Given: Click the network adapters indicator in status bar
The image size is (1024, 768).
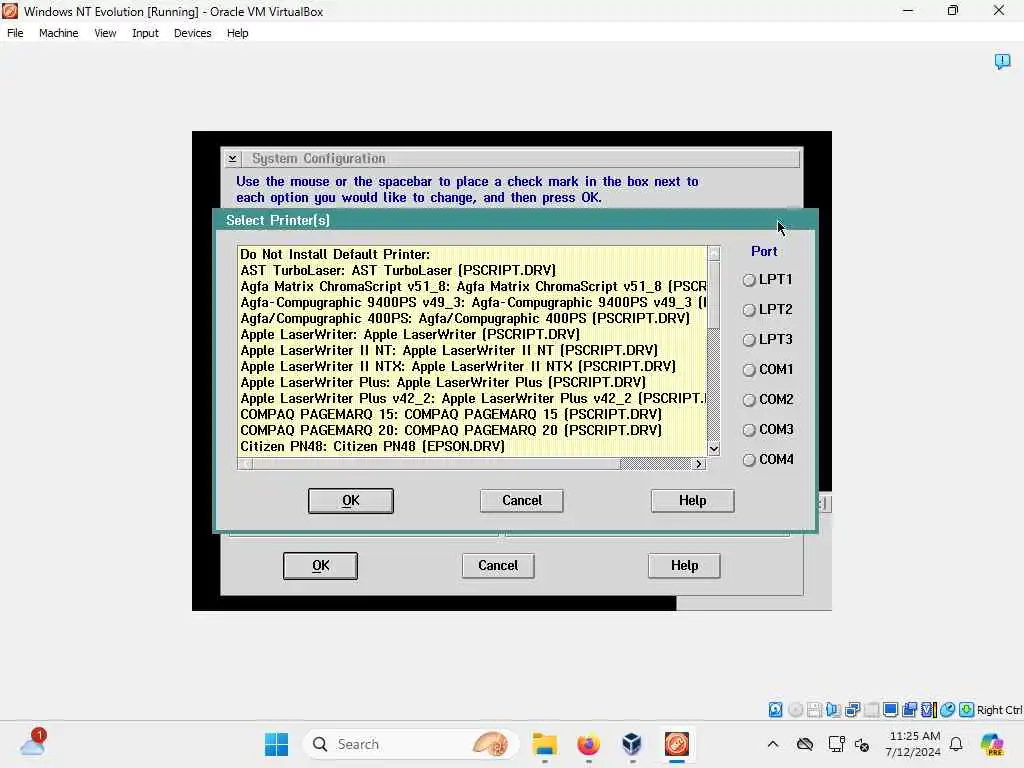Looking at the screenshot, I should (x=852, y=710).
